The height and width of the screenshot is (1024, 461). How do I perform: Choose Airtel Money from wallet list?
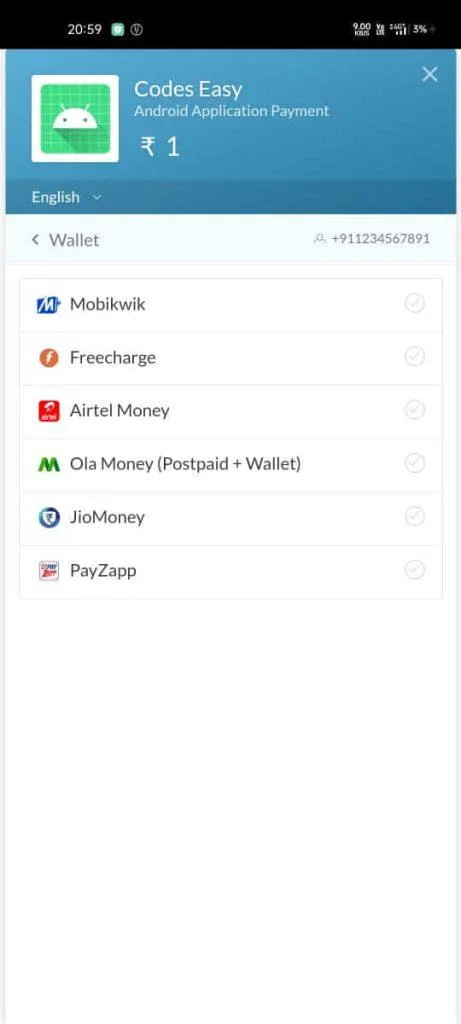(230, 411)
